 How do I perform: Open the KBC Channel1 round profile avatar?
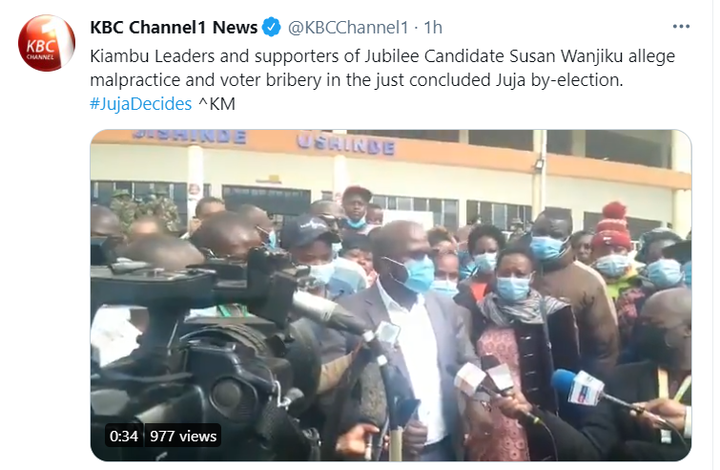coord(46,43)
